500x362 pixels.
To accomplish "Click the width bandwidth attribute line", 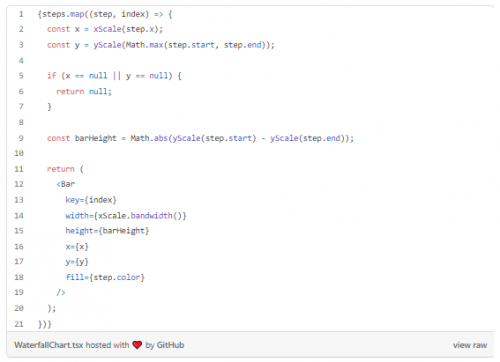I will point(126,216).
